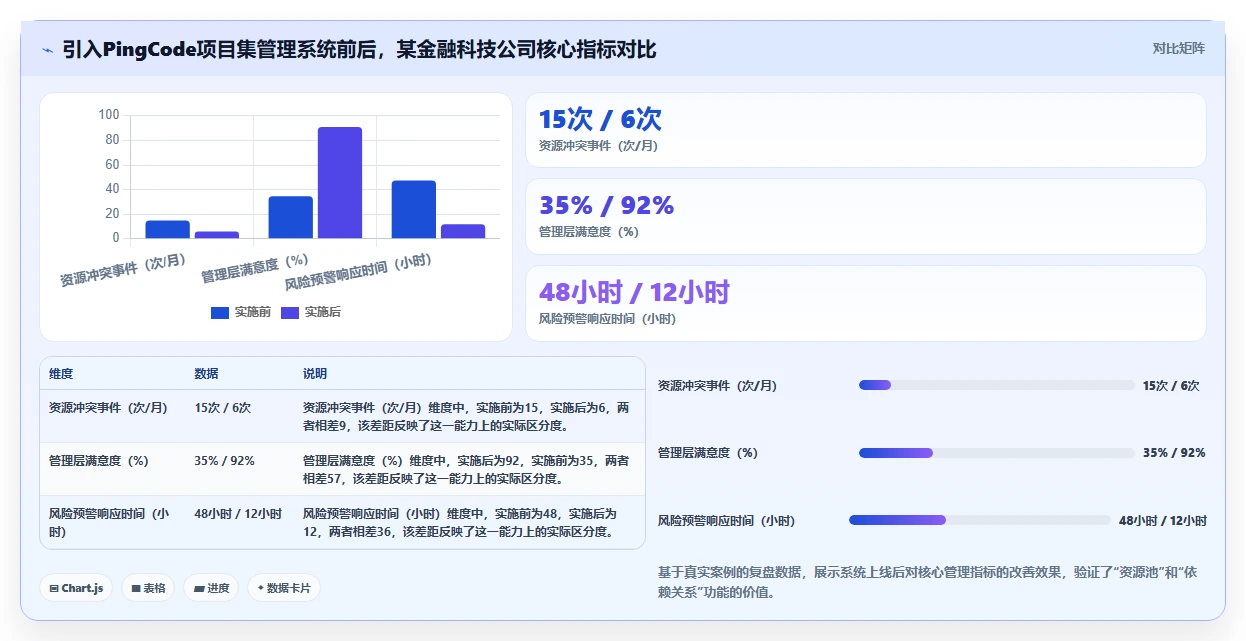Toggle the 实施后 legend swatch in the chart
The image size is (1246, 641).
coord(290,313)
